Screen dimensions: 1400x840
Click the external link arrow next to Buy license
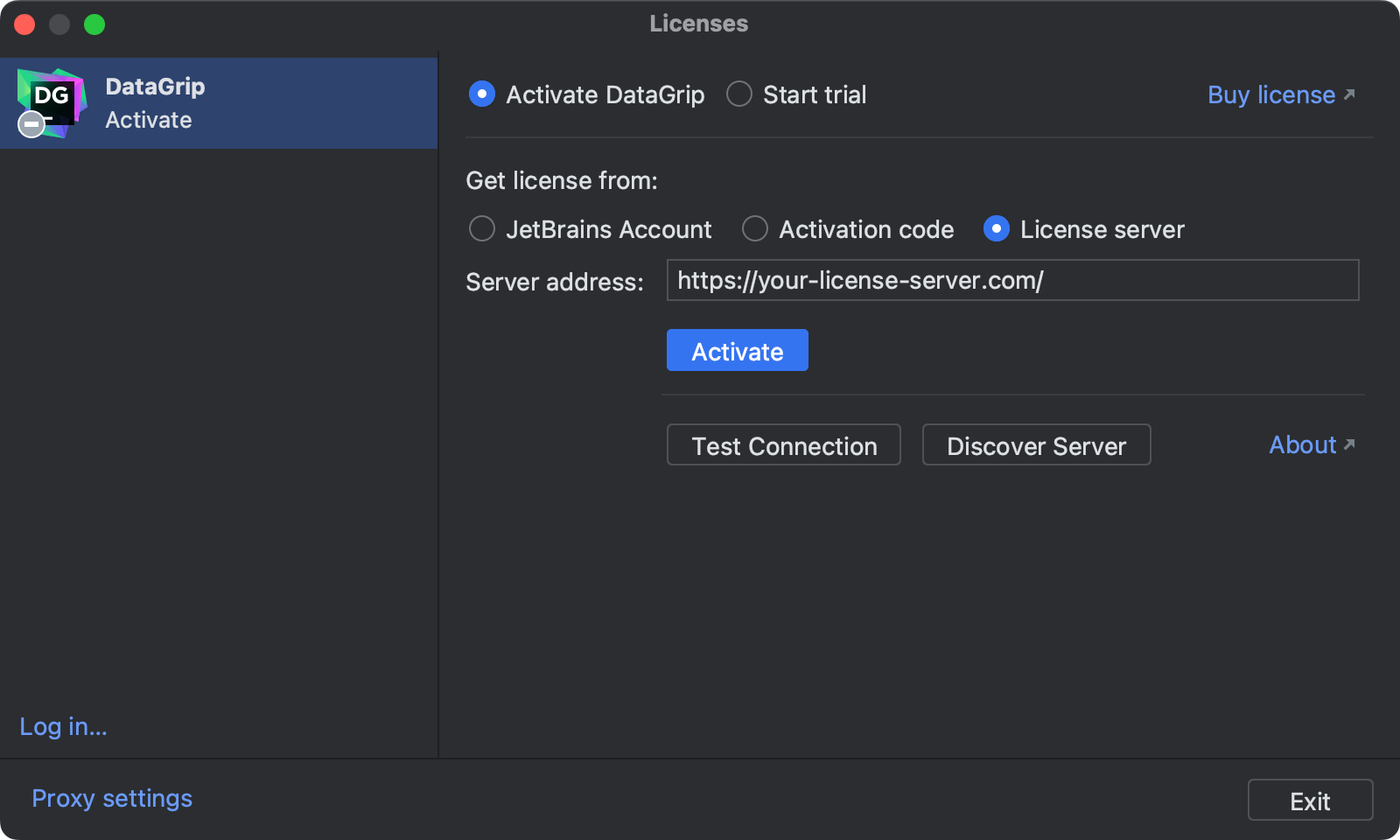pyautogui.click(x=1348, y=94)
